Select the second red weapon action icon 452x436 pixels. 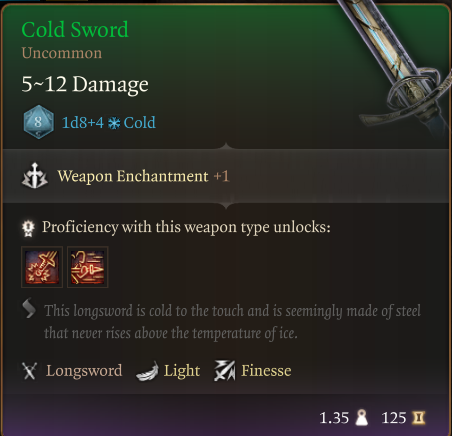tap(88, 267)
